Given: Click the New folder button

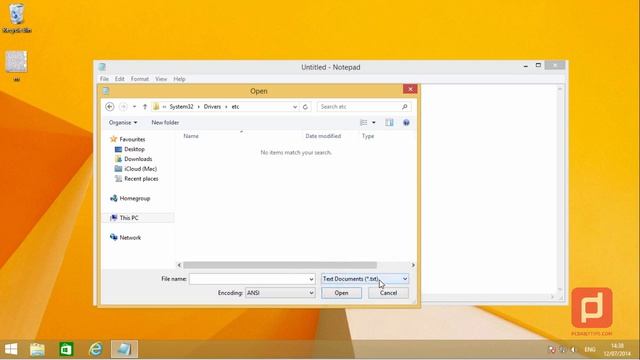Looking at the screenshot, I should 165,122.
